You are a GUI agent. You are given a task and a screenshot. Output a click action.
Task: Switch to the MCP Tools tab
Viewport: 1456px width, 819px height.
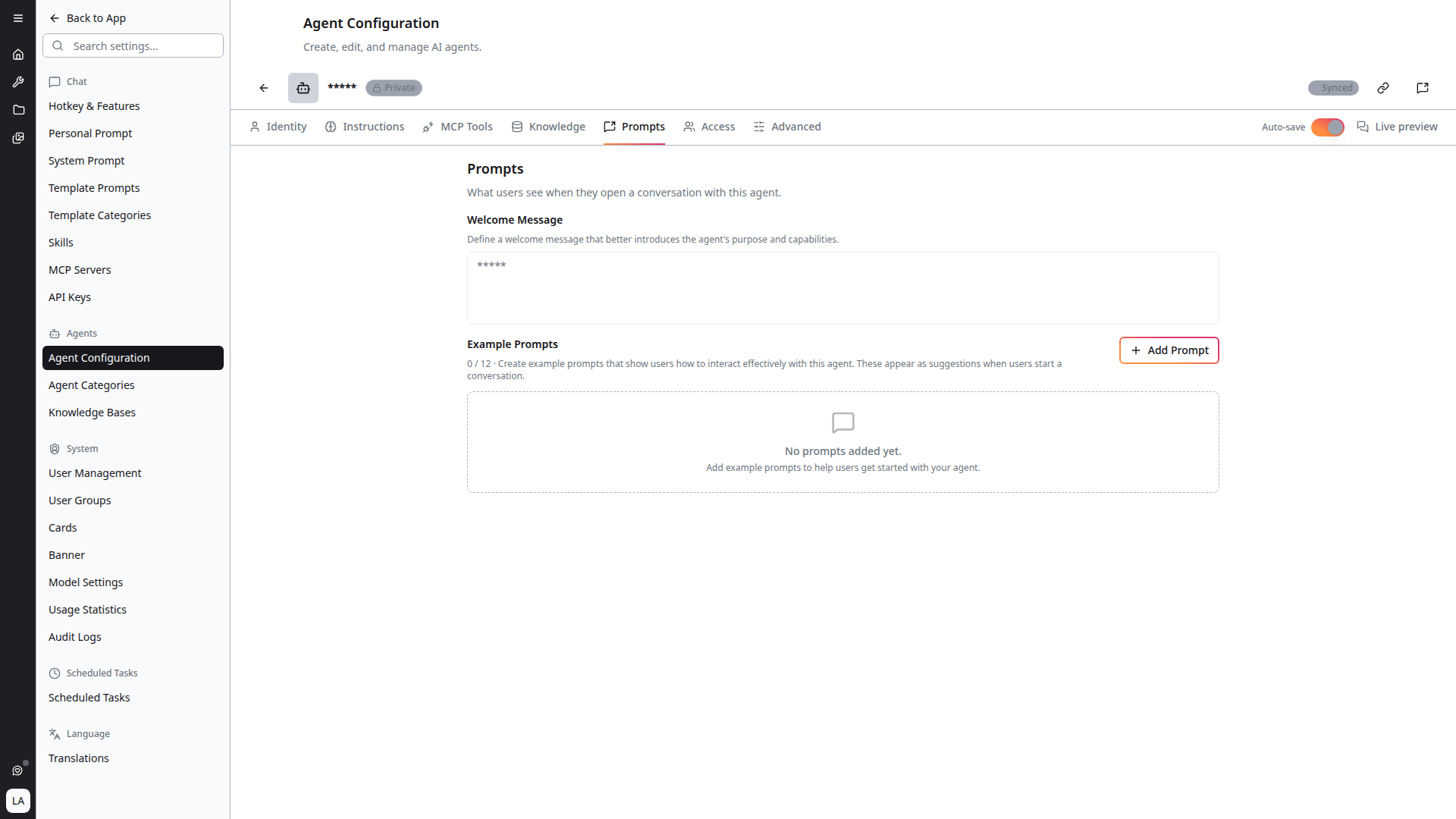point(458,127)
